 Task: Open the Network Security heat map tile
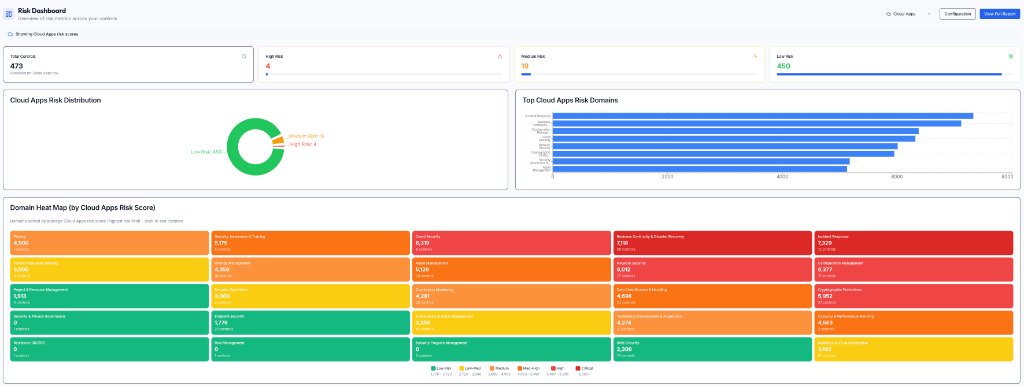click(x=713, y=269)
